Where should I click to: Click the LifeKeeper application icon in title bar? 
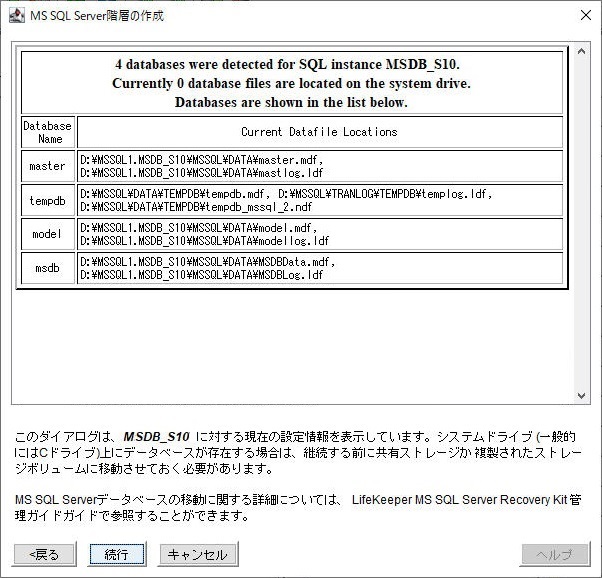point(17,16)
